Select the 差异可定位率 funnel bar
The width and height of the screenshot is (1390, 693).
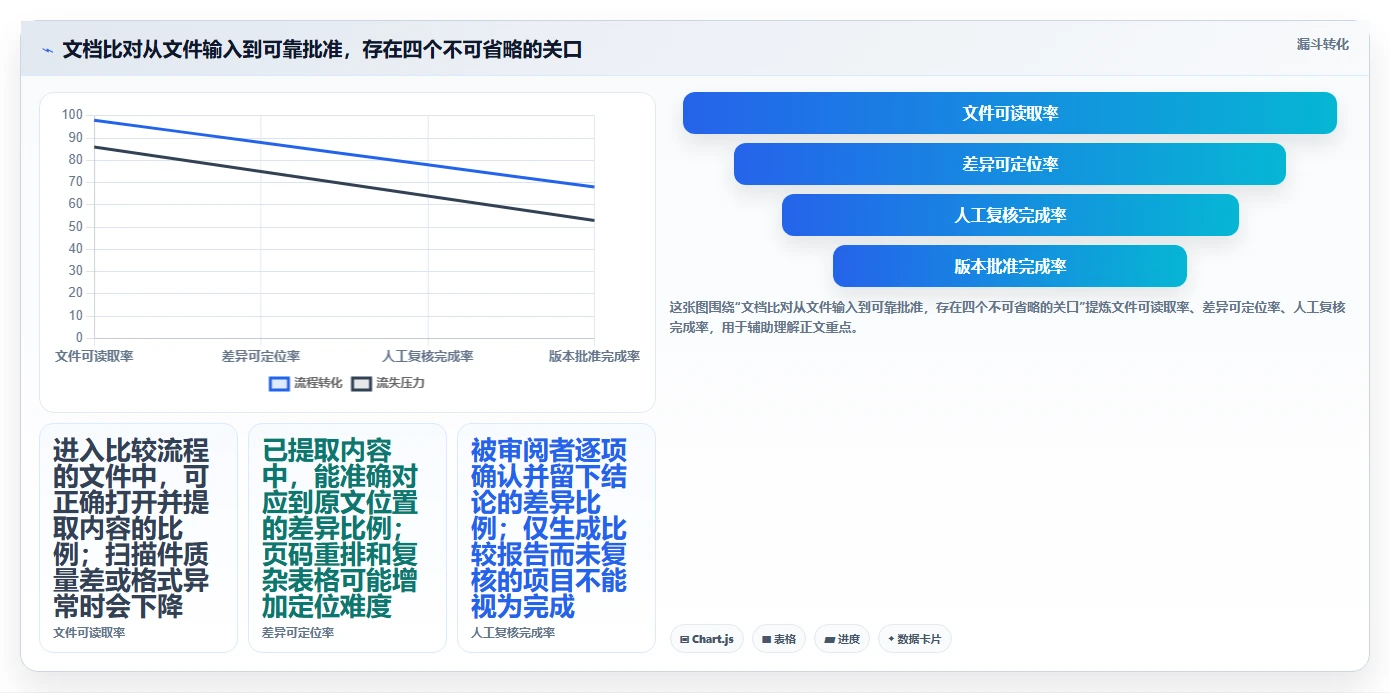click(x=1010, y=164)
